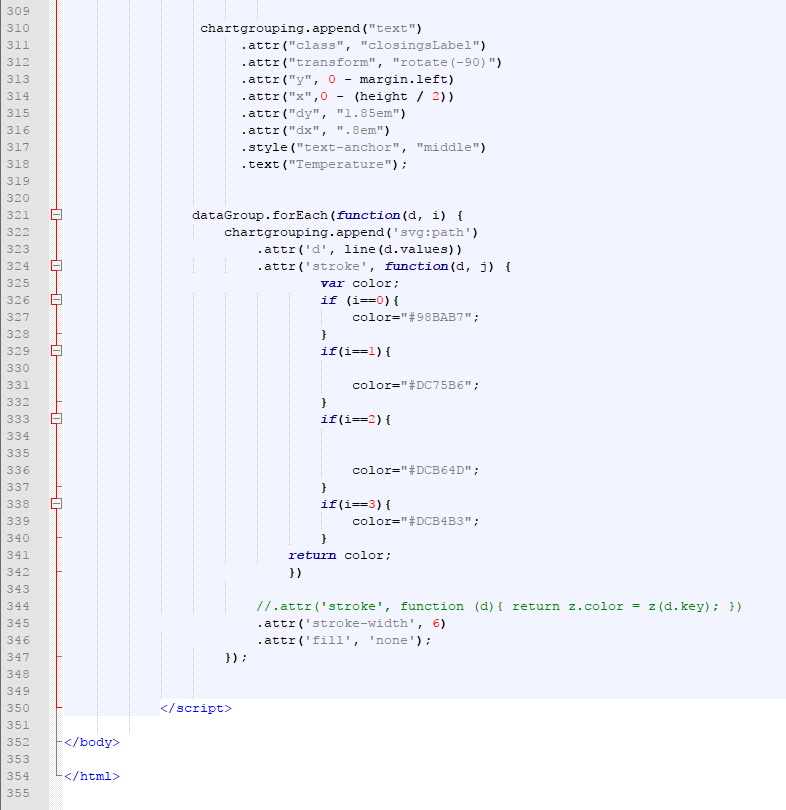786x810 pixels.
Task: Click margin.left on line 313
Action: coord(403,80)
